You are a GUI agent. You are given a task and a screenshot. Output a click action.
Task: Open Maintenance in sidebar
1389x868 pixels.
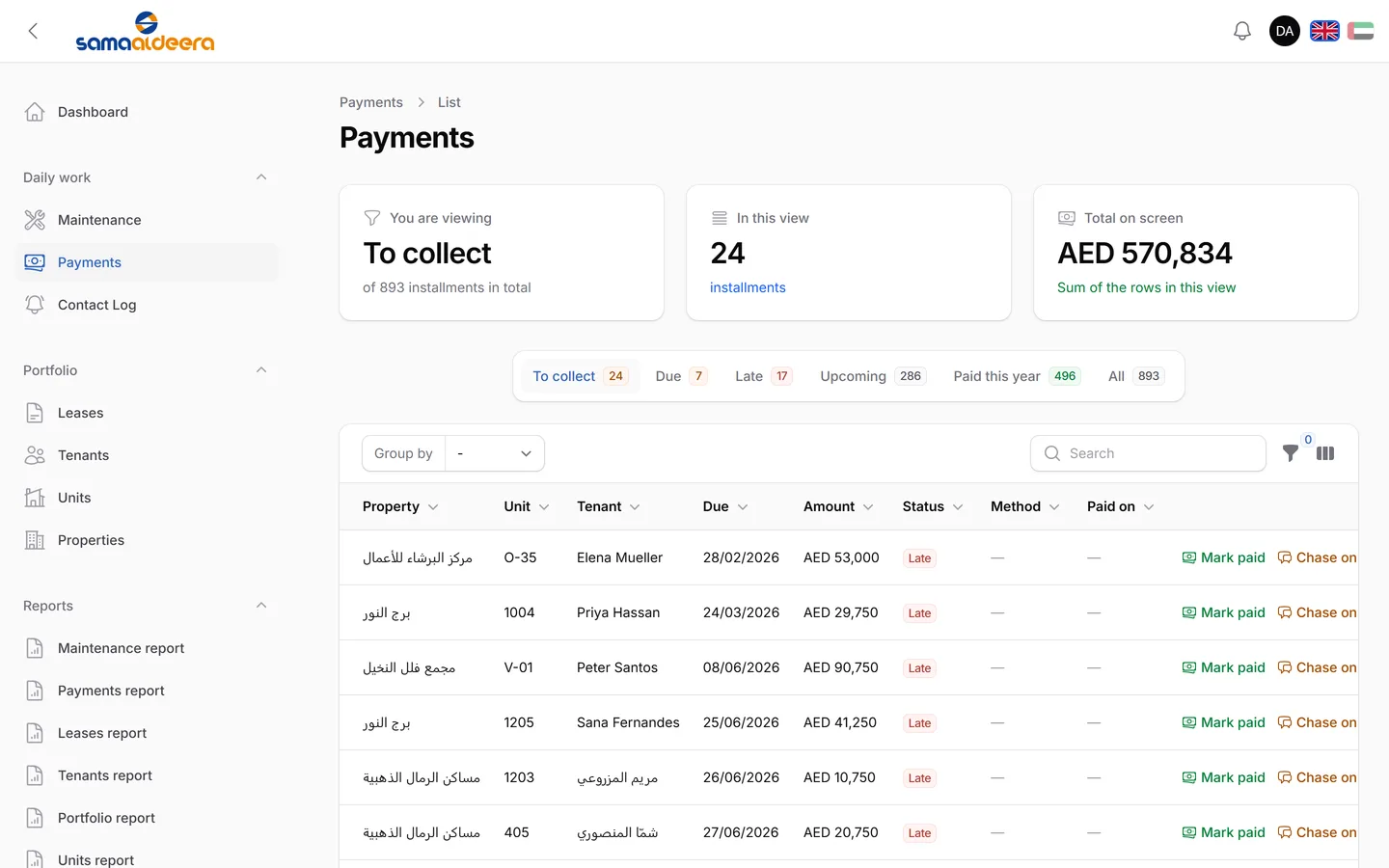(x=147, y=220)
